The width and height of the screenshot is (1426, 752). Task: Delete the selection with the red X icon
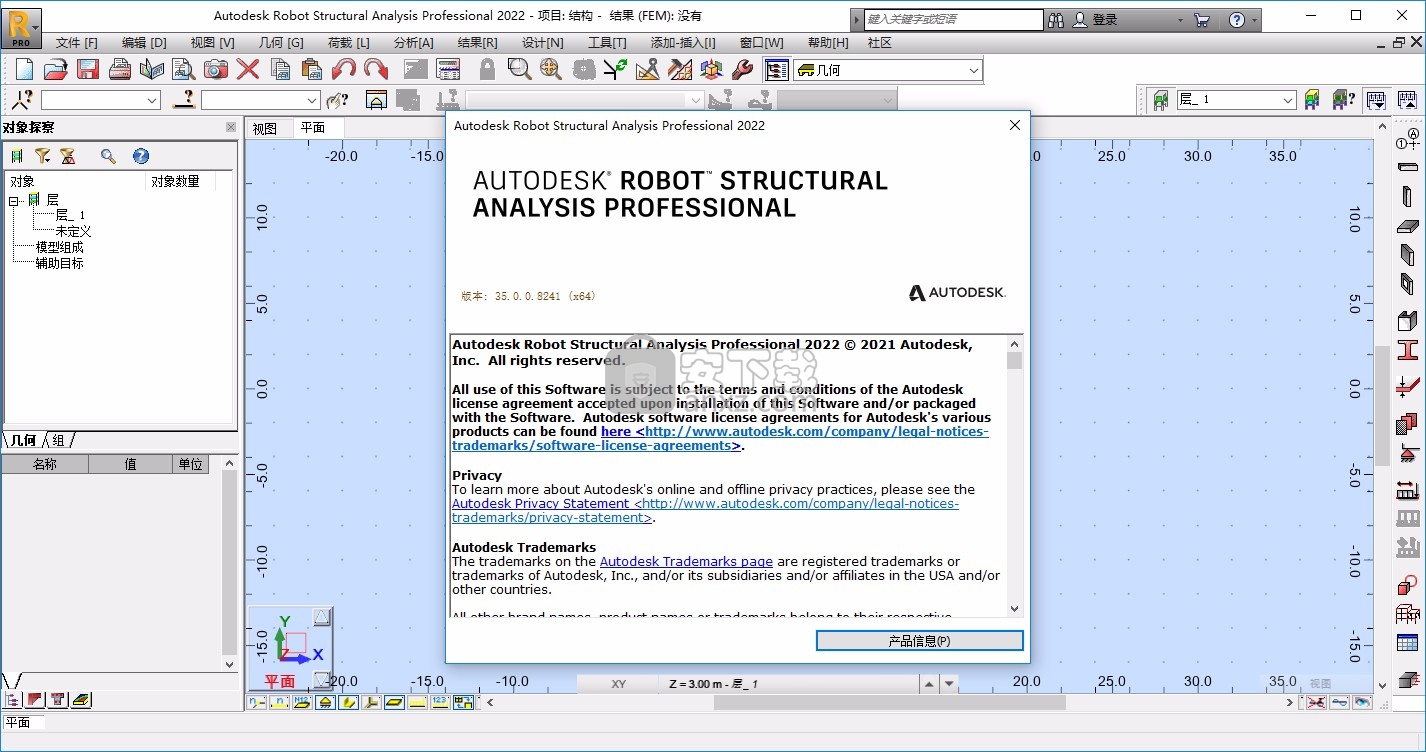[248, 69]
